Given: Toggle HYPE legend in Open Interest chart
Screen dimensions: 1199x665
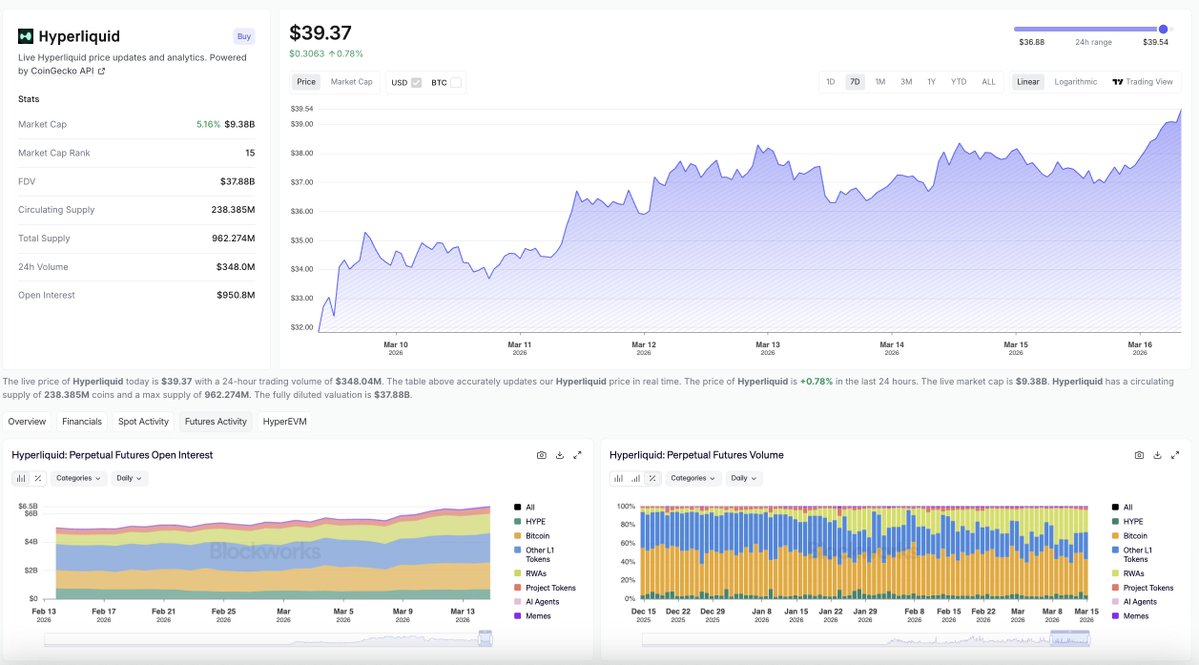Looking at the screenshot, I should [x=530, y=521].
